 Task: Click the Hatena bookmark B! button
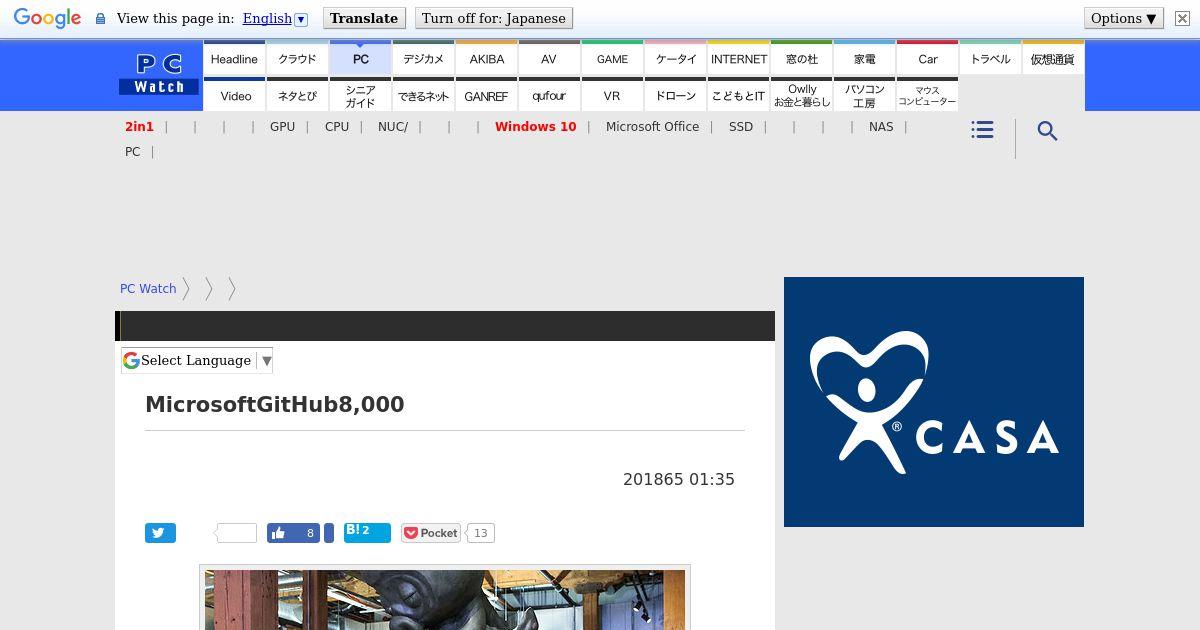click(x=367, y=532)
